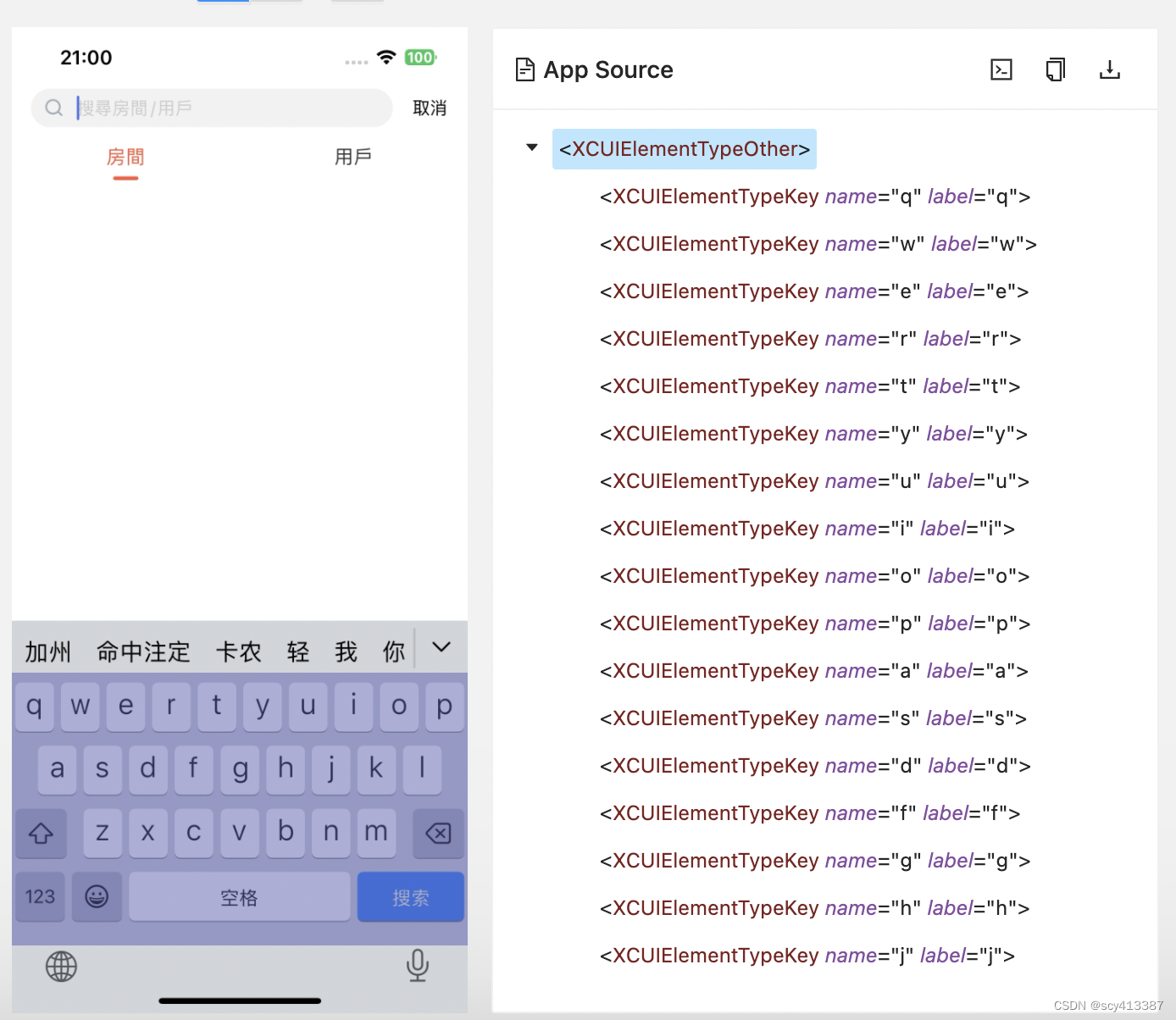Select the XCUIElementTypeKey name="w" row
The image size is (1176, 1020).
[x=818, y=244]
